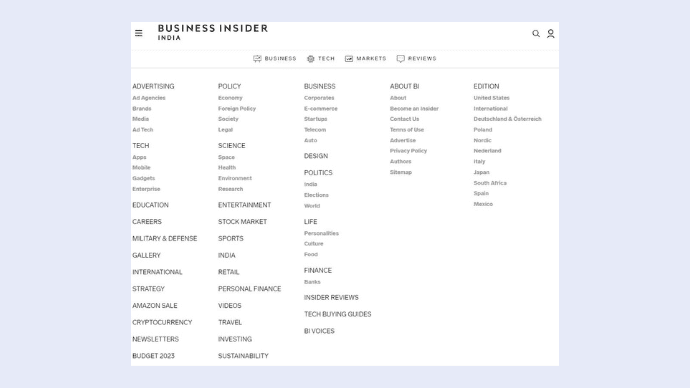Open INSIDER REVIEWS section
Screen dimensions: 690x388
tap(331, 297)
